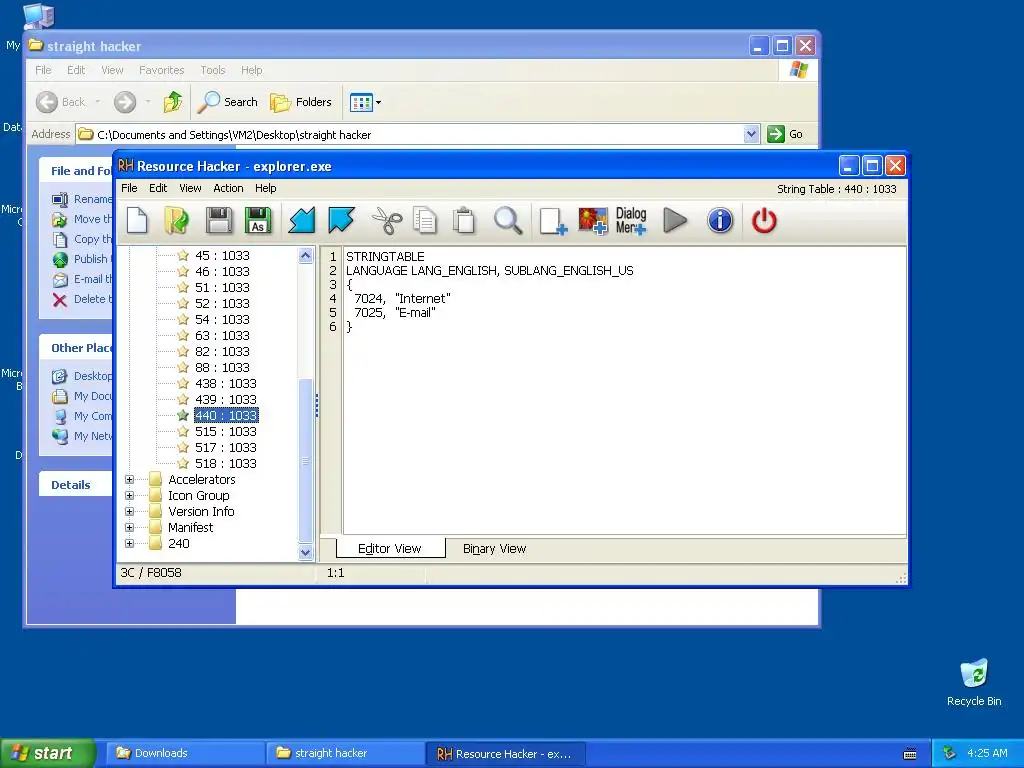Open Views dropdown in straight hacker window
This screenshot has width=1024, height=768.
[x=365, y=102]
